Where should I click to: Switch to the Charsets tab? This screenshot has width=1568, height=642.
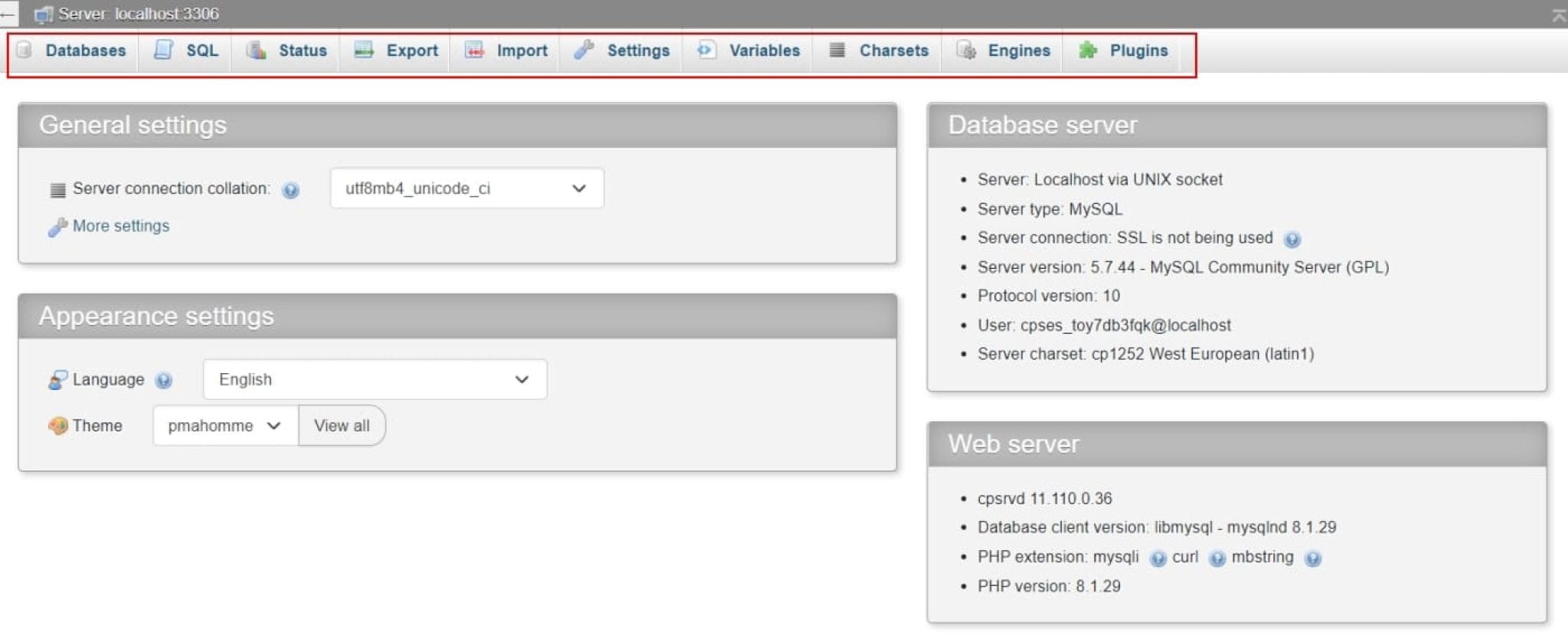[877, 51]
